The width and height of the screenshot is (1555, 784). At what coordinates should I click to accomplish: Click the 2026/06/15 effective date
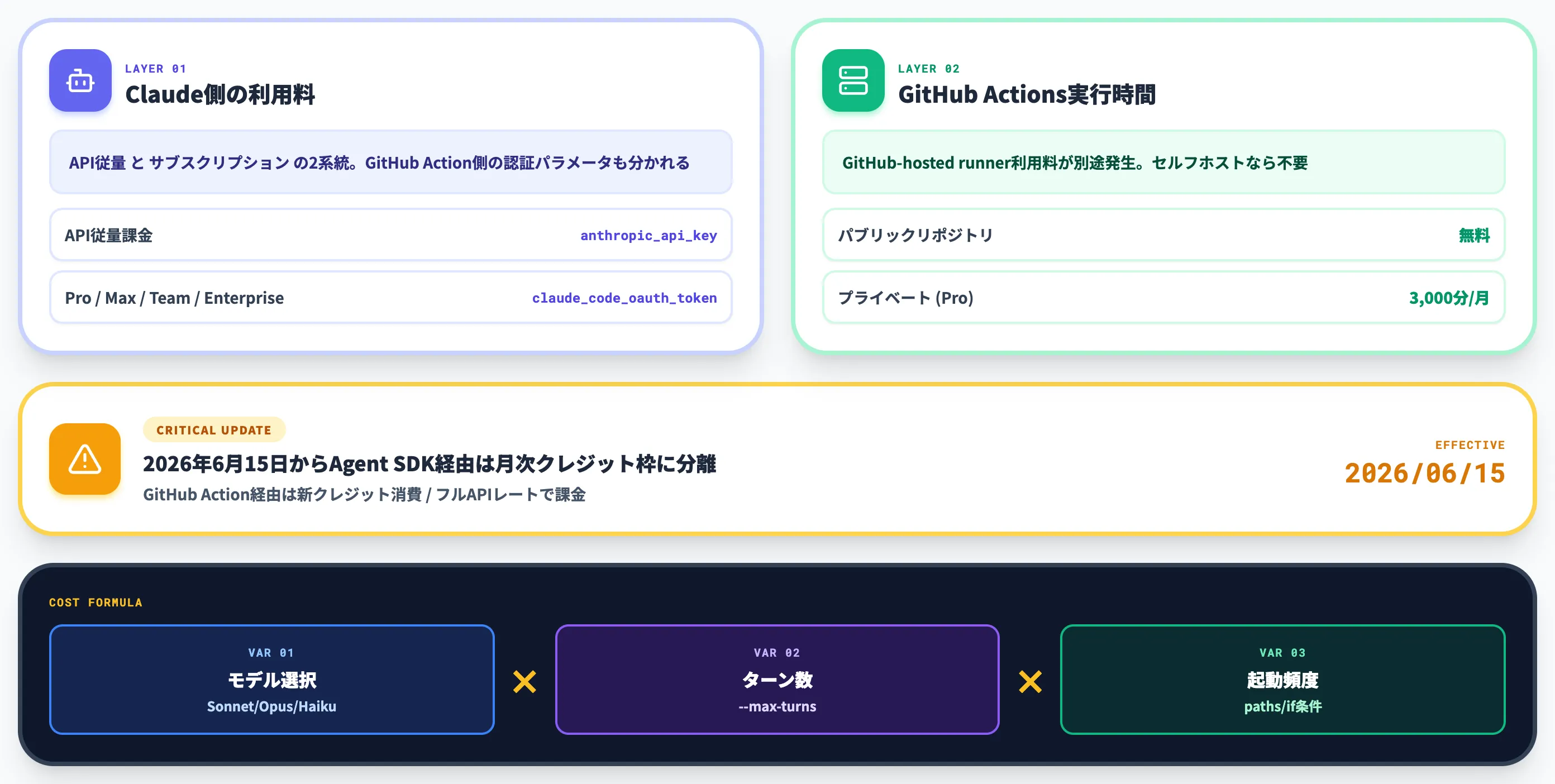pyautogui.click(x=1425, y=472)
